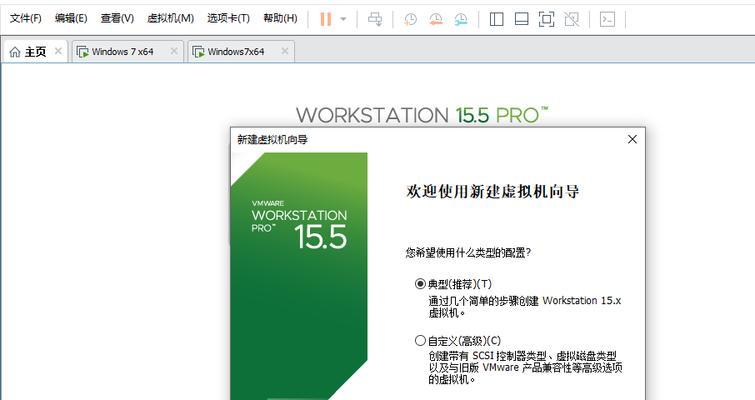Click the 您希望使用什么类型的配置? text

[x=468, y=252]
